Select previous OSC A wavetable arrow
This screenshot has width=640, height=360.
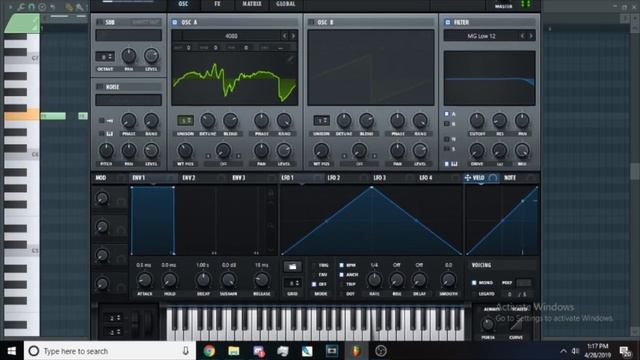point(285,36)
